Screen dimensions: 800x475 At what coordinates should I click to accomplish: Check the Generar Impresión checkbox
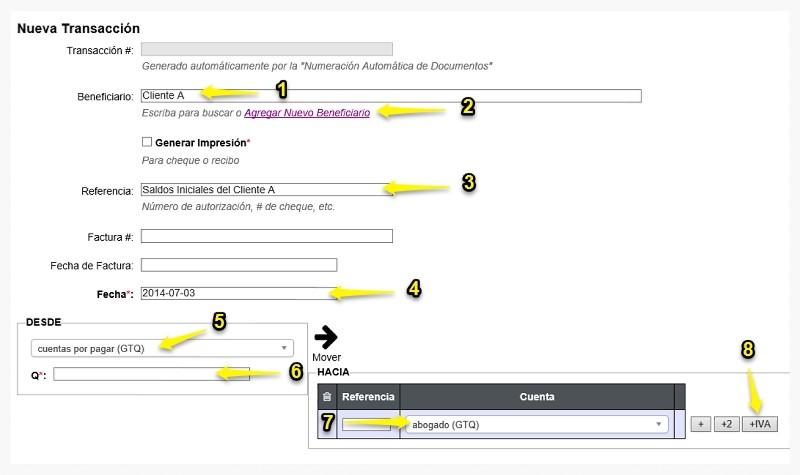click(147, 142)
